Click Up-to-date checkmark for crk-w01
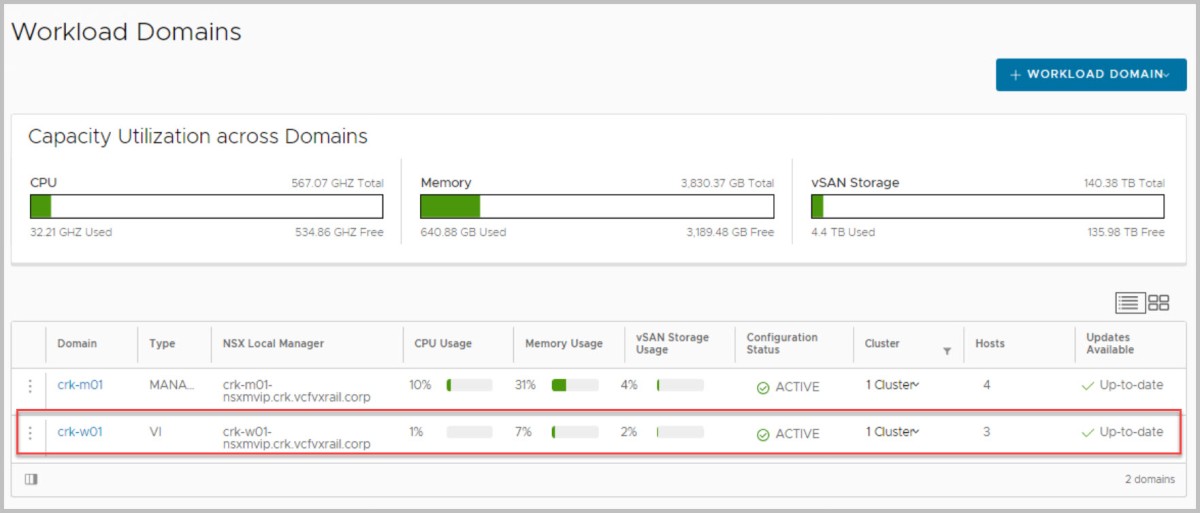This screenshot has height=513, width=1200. coord(1087,433)
